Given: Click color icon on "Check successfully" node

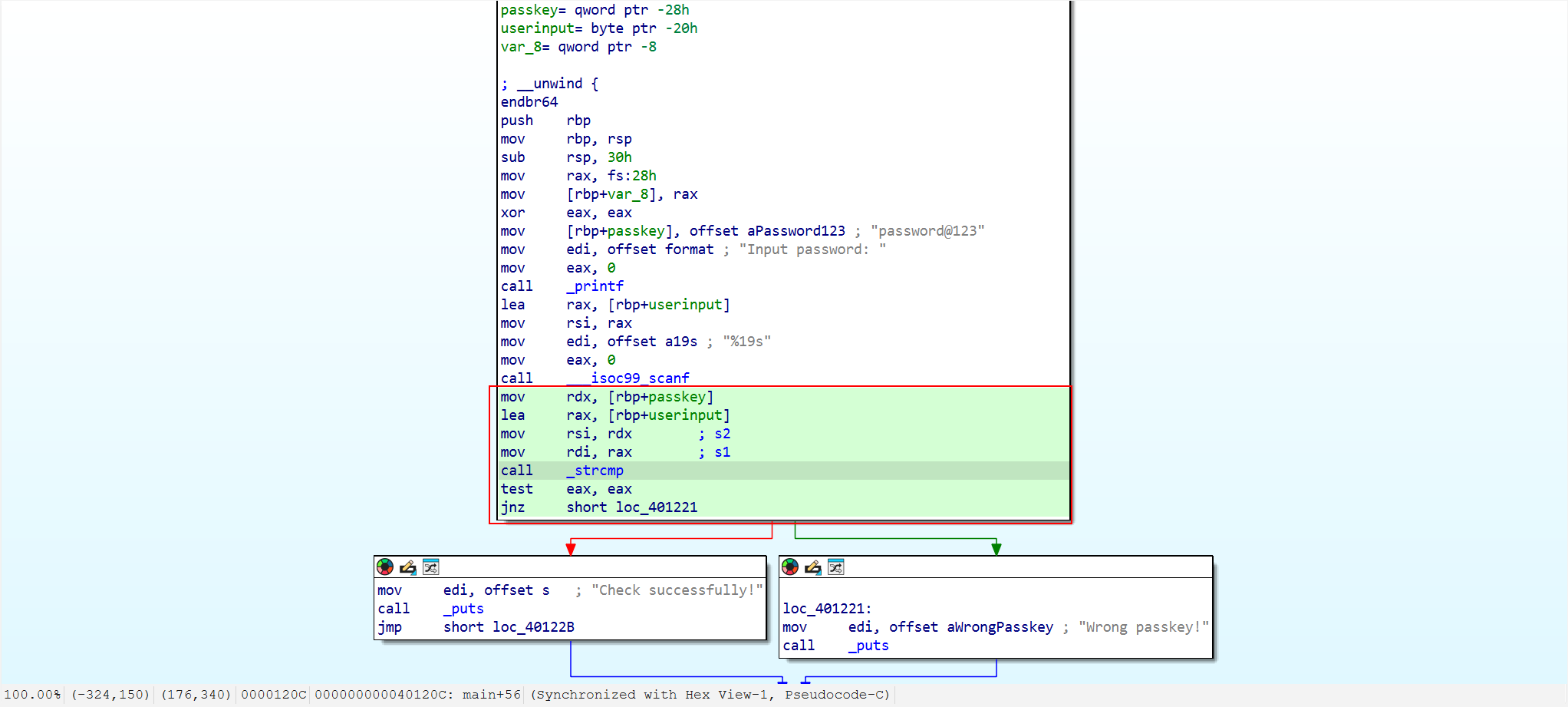Looking at the screenshot, I should 385,567.
